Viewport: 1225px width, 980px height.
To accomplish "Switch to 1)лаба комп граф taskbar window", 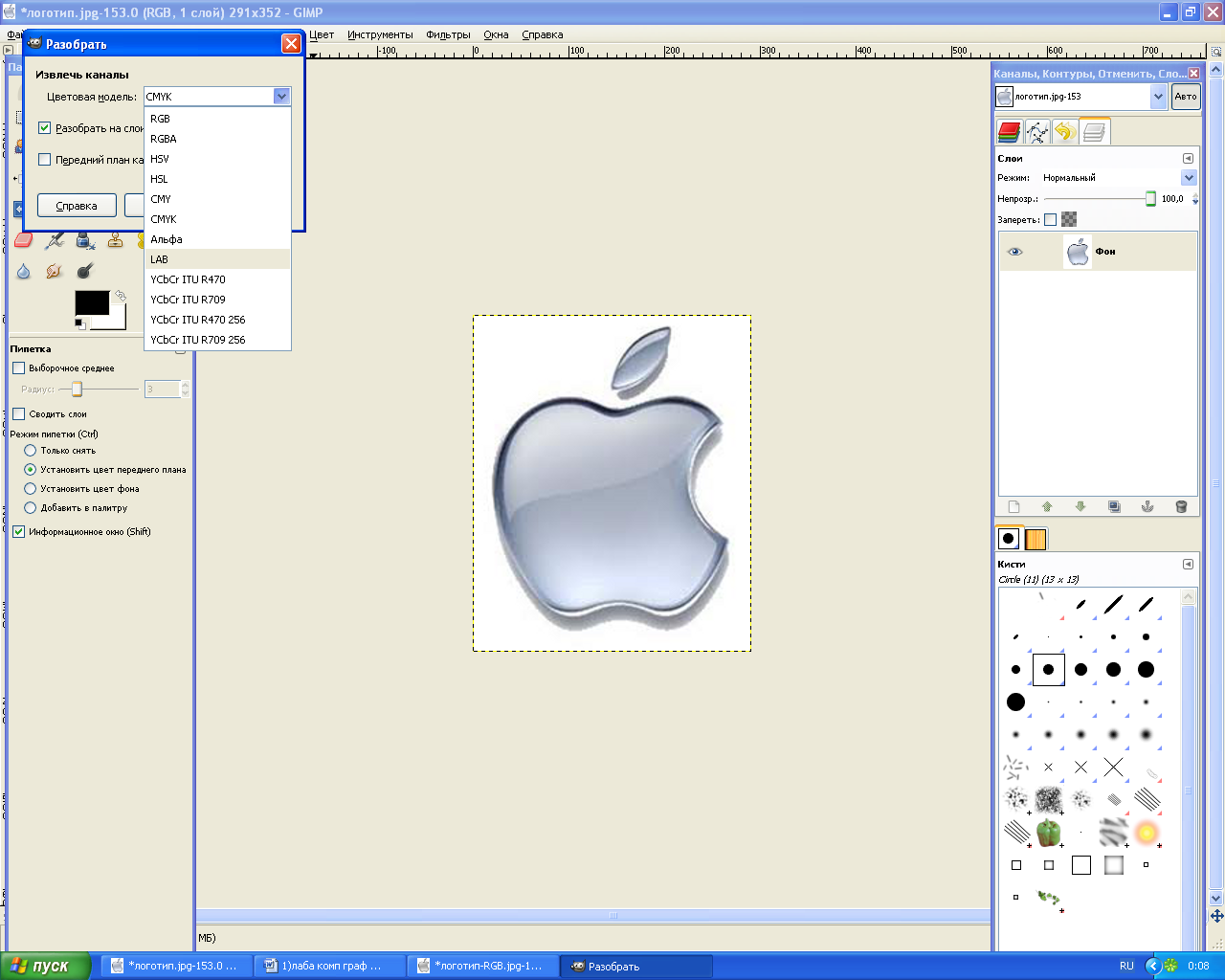I will pyautogui.click(x=328, y=967).
